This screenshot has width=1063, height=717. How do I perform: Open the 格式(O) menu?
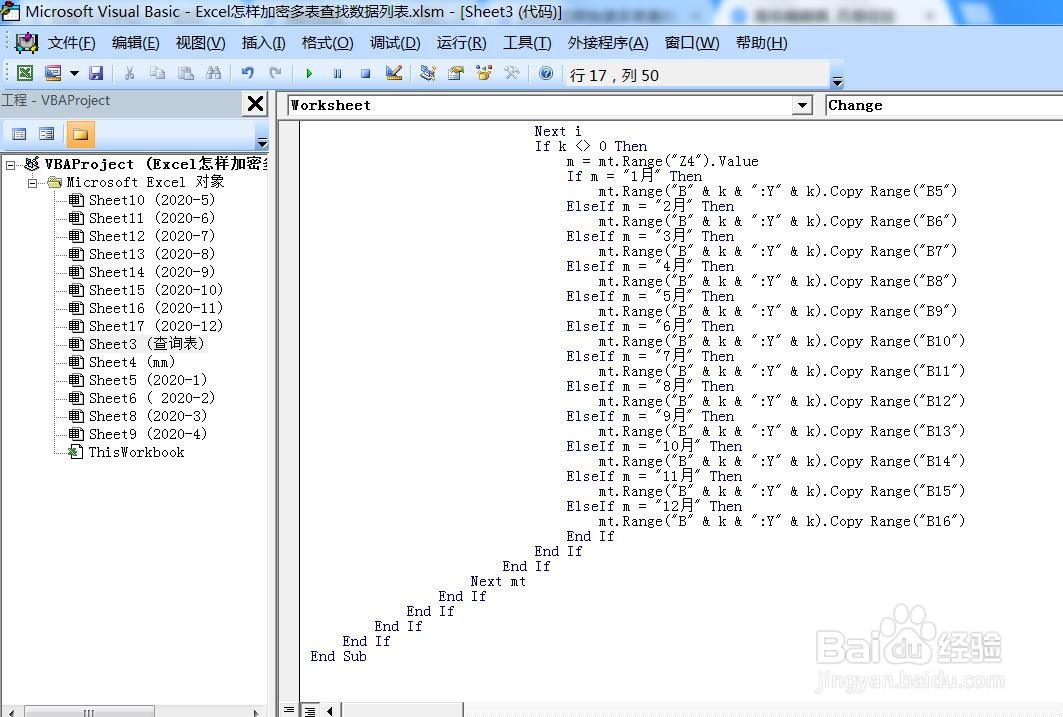pyautogui.click(x=327, y=43)
